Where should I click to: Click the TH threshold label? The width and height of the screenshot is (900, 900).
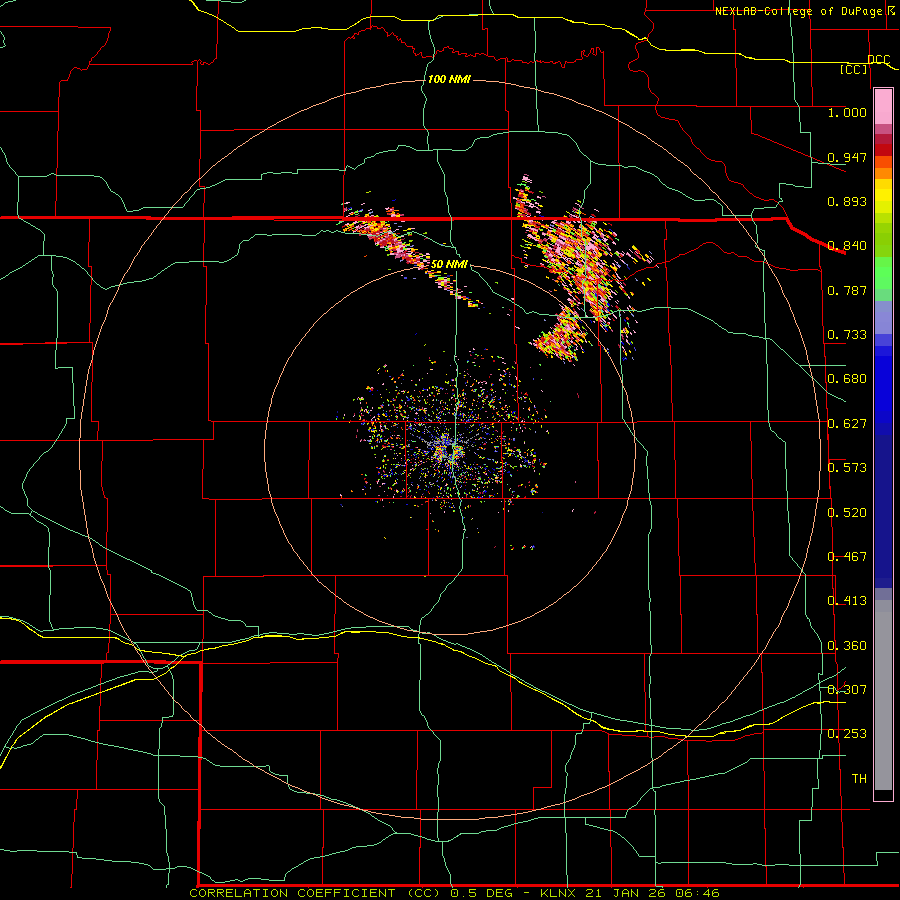coord(859,779)
